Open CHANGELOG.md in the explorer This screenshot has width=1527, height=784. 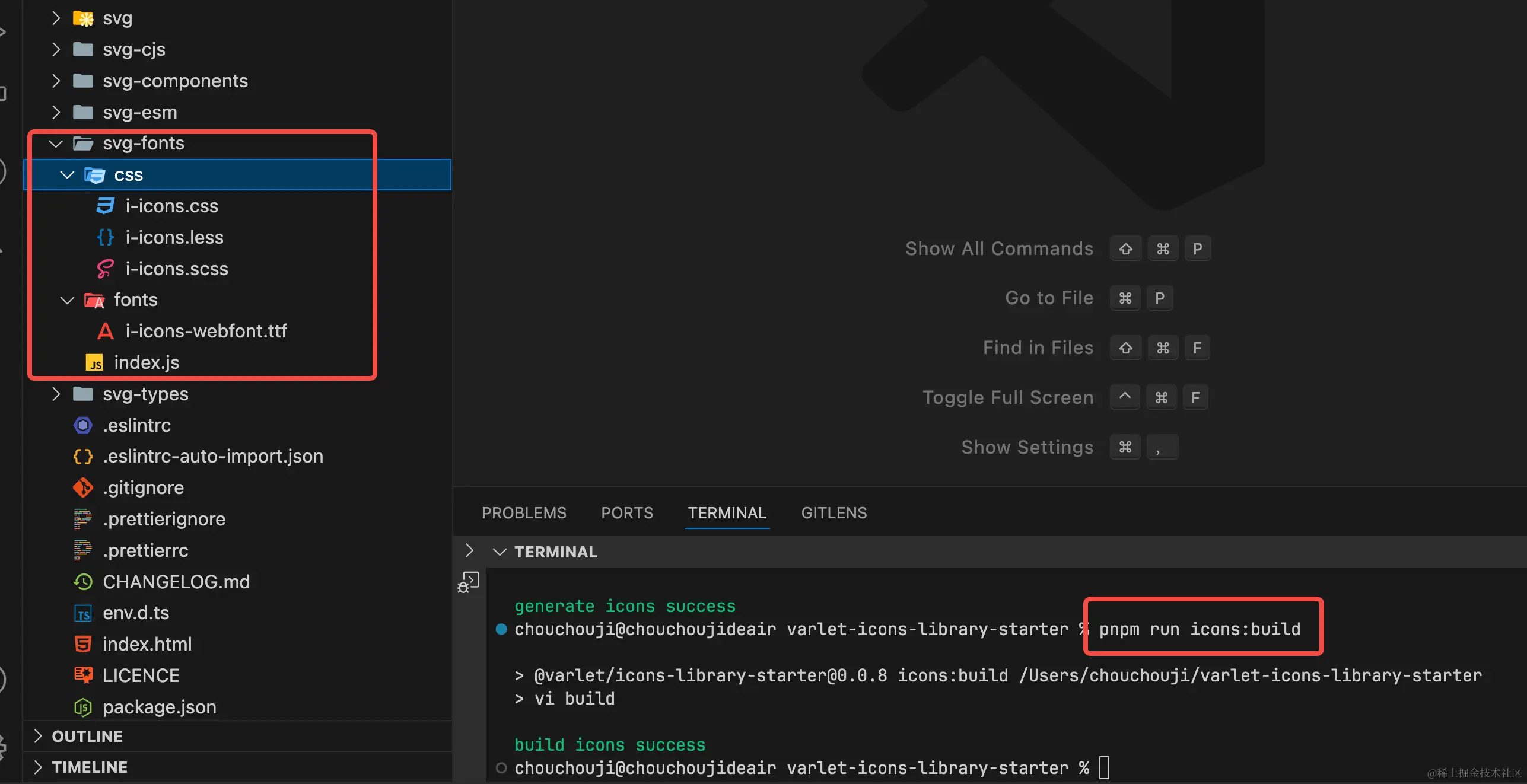click(176, 582)
